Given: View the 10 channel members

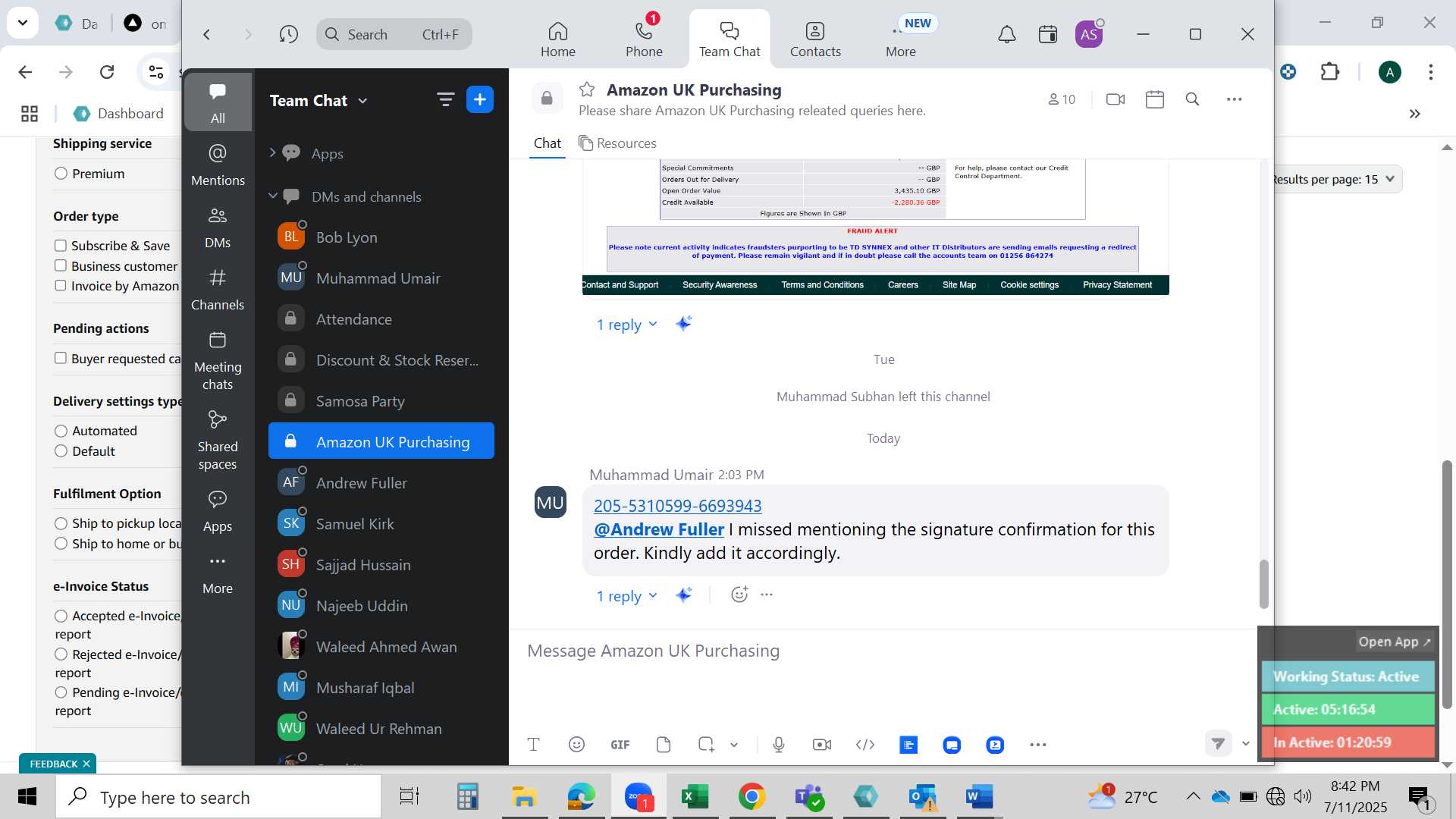Looking at the screenshot, I should pos(1062,99).
